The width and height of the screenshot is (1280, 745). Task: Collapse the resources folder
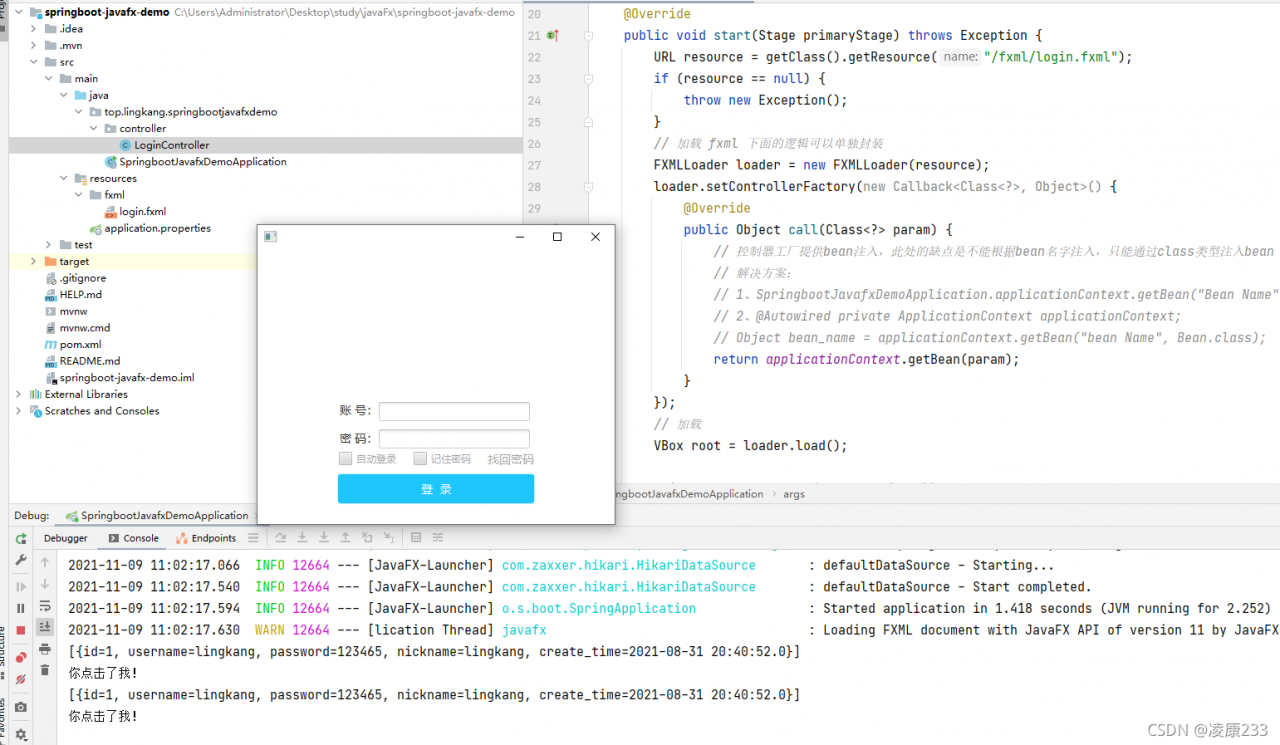[x=64, y=179]
